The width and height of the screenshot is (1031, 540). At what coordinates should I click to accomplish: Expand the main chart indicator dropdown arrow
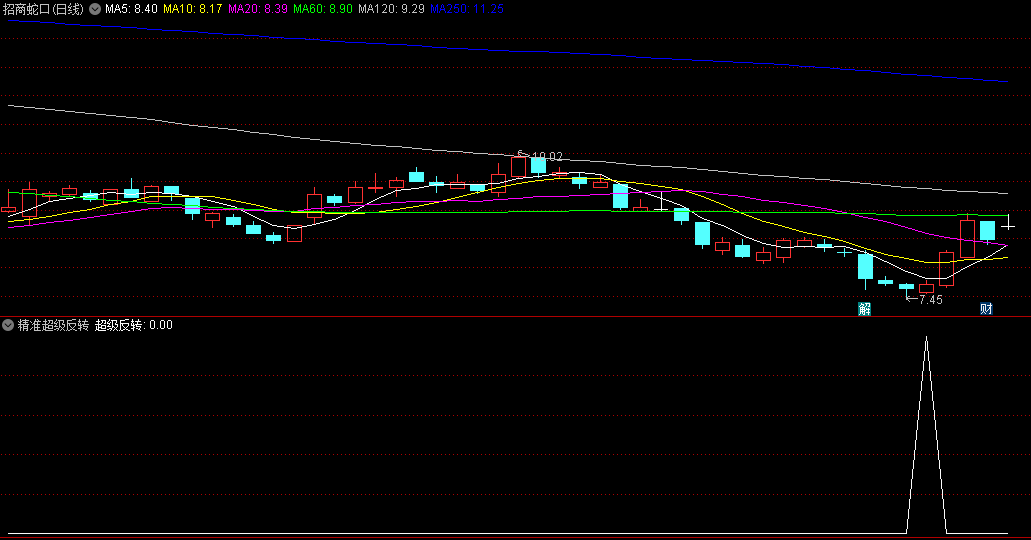pyautogui.click(x=95, y=9)
